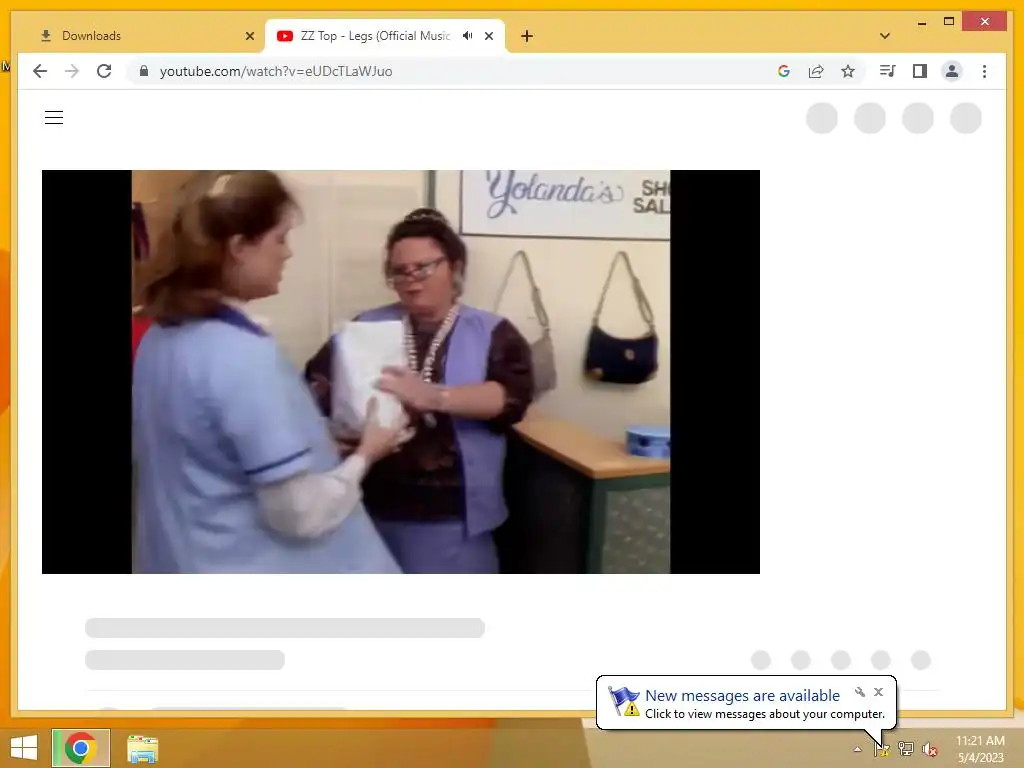Switch to the Downloads tab
The width and height of the screenshot is (1024, 768).
[x=137, y=36]
